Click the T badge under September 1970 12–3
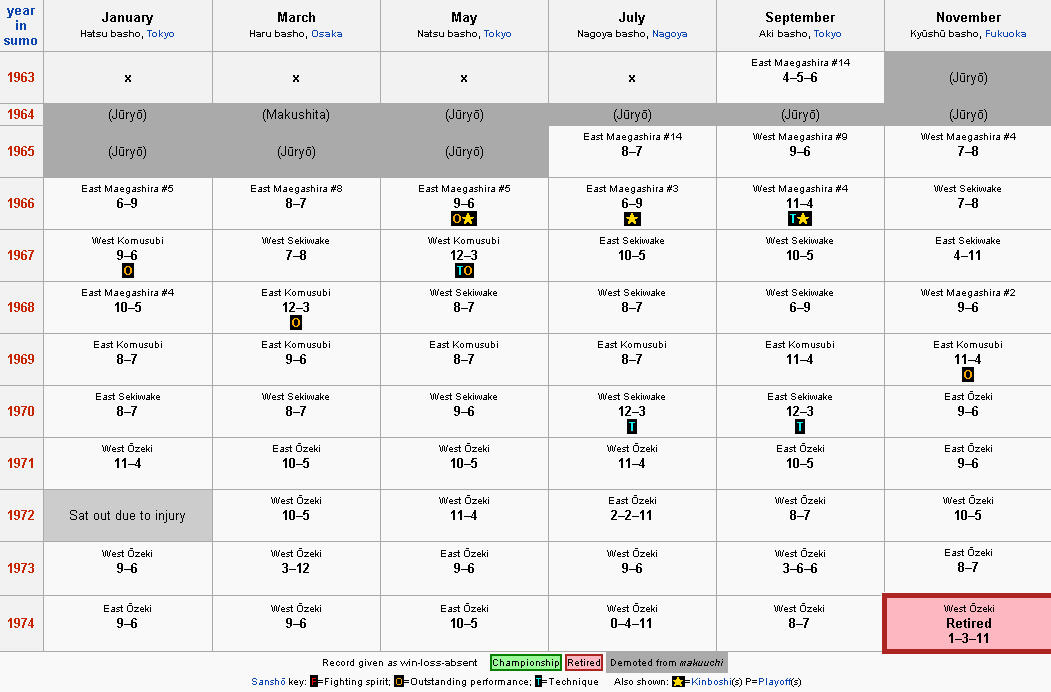Viewport: 1051px width, 692px height. pos(800,427)
